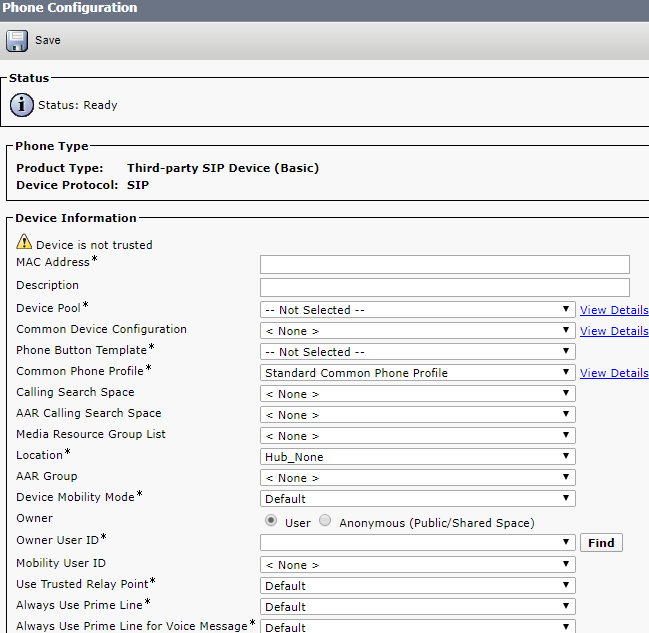Expand the Device Mobility Mode dropdown
The image size is (649, 633).
pos(417,499)
